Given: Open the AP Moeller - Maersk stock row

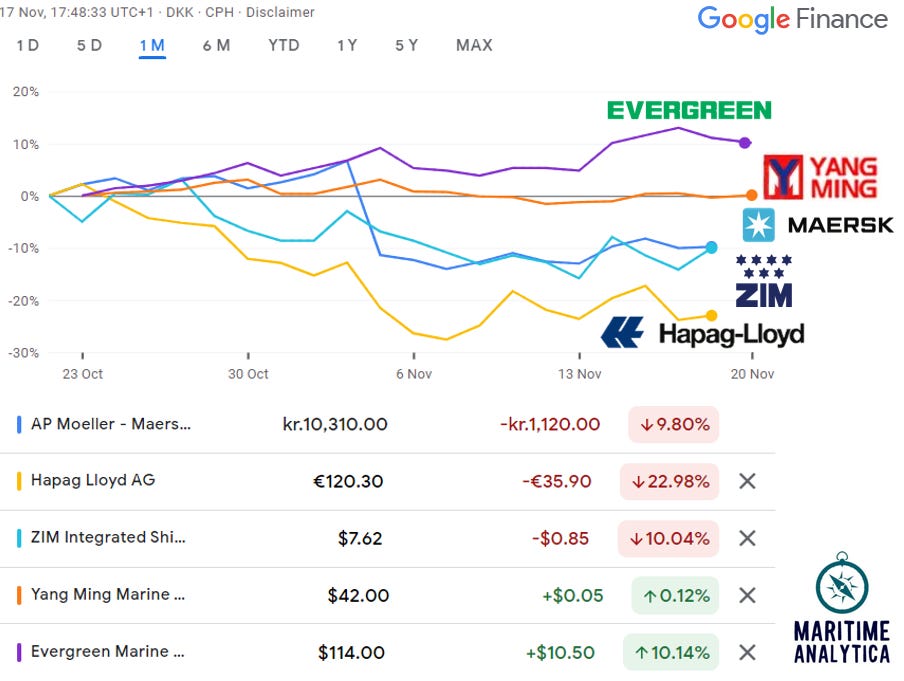Looking at the screenshot, I should [387, 424].
